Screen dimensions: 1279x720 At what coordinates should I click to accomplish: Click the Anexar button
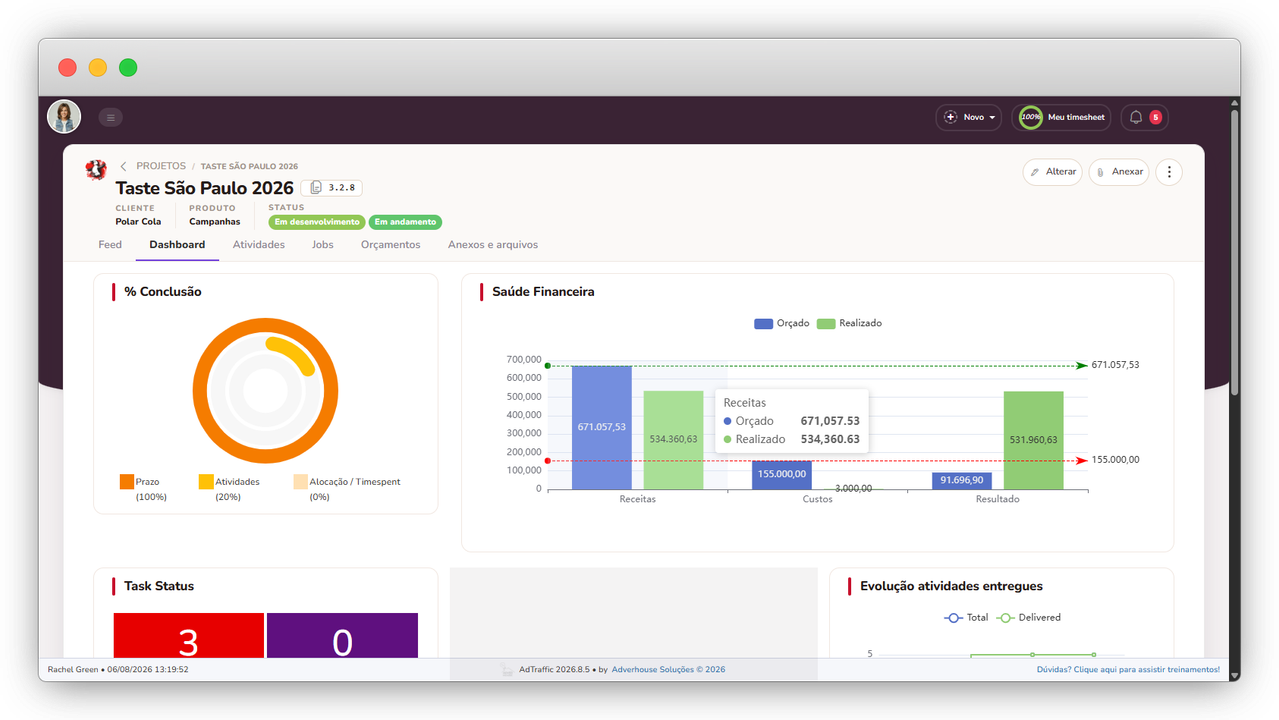click(1119, 172)
